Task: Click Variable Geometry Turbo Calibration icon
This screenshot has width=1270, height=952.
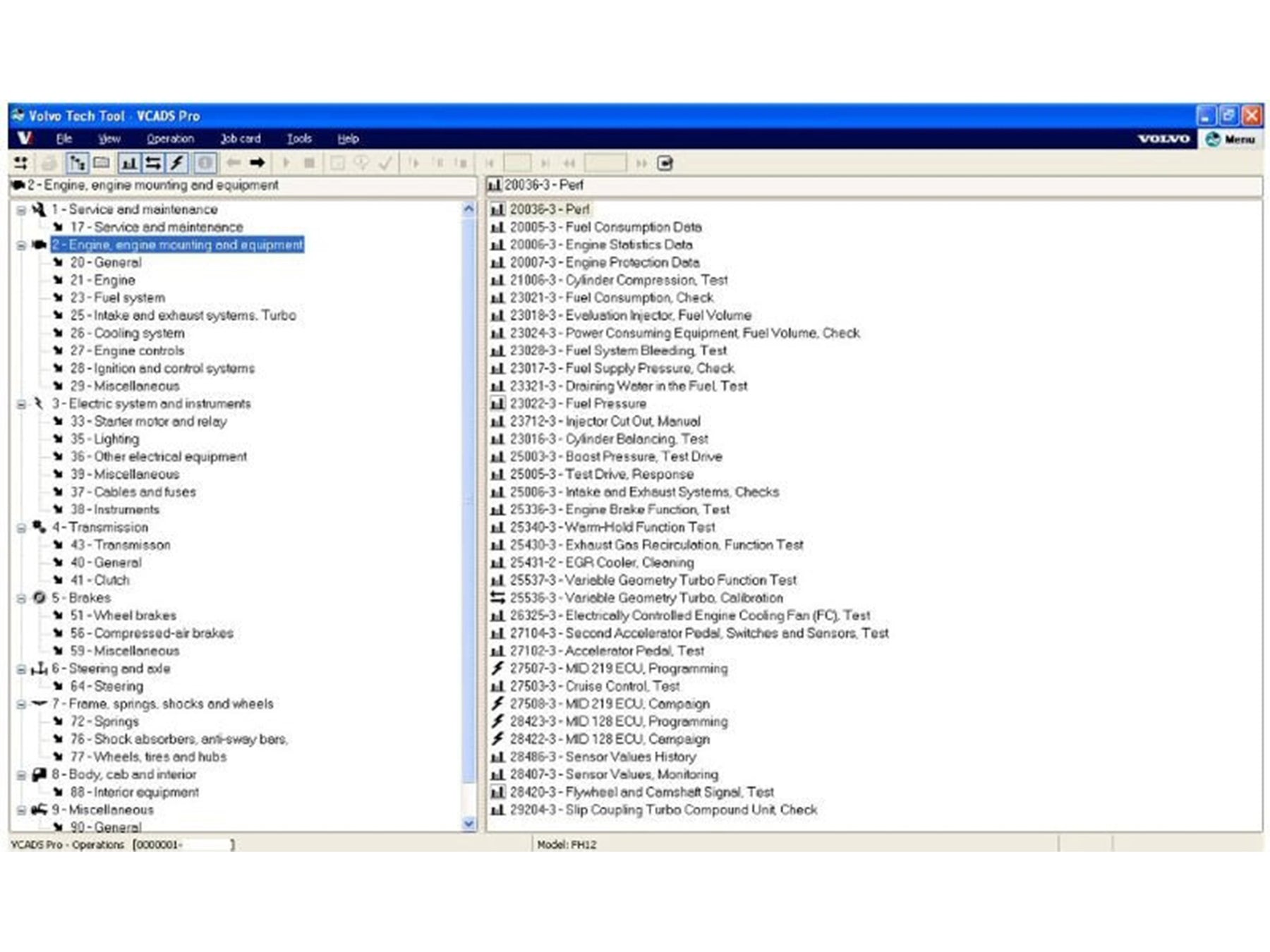Action: click(497, 598)
